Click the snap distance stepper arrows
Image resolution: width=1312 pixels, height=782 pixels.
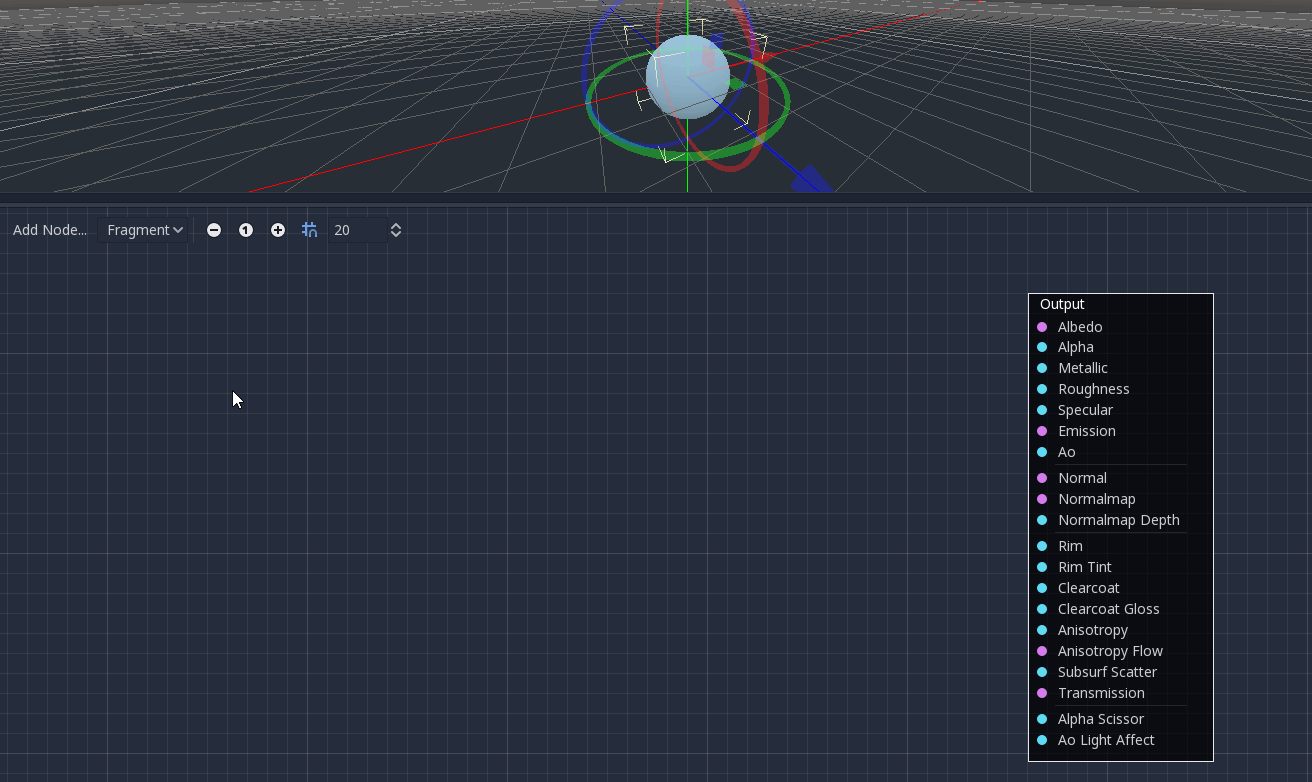396,230
